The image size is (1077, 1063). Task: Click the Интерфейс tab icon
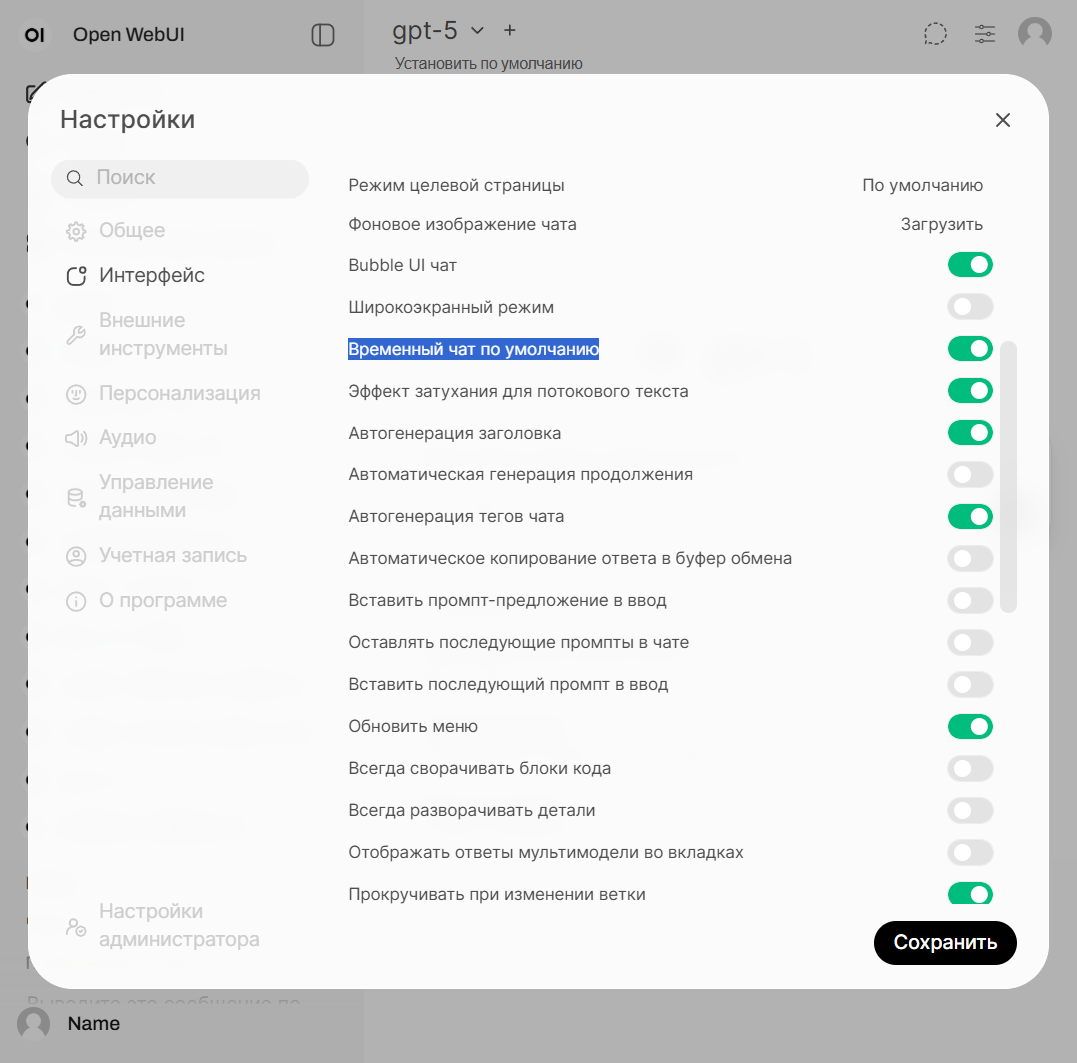point(76,276)
